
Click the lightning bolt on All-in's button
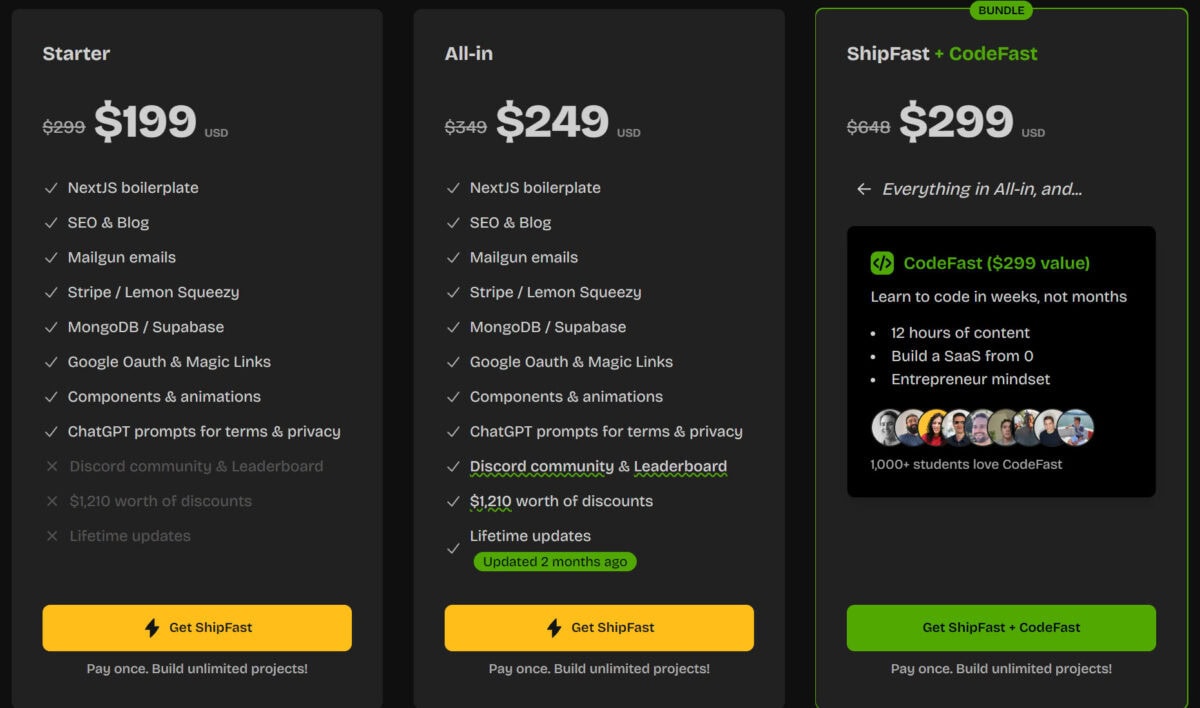click(x=554, y=628)
